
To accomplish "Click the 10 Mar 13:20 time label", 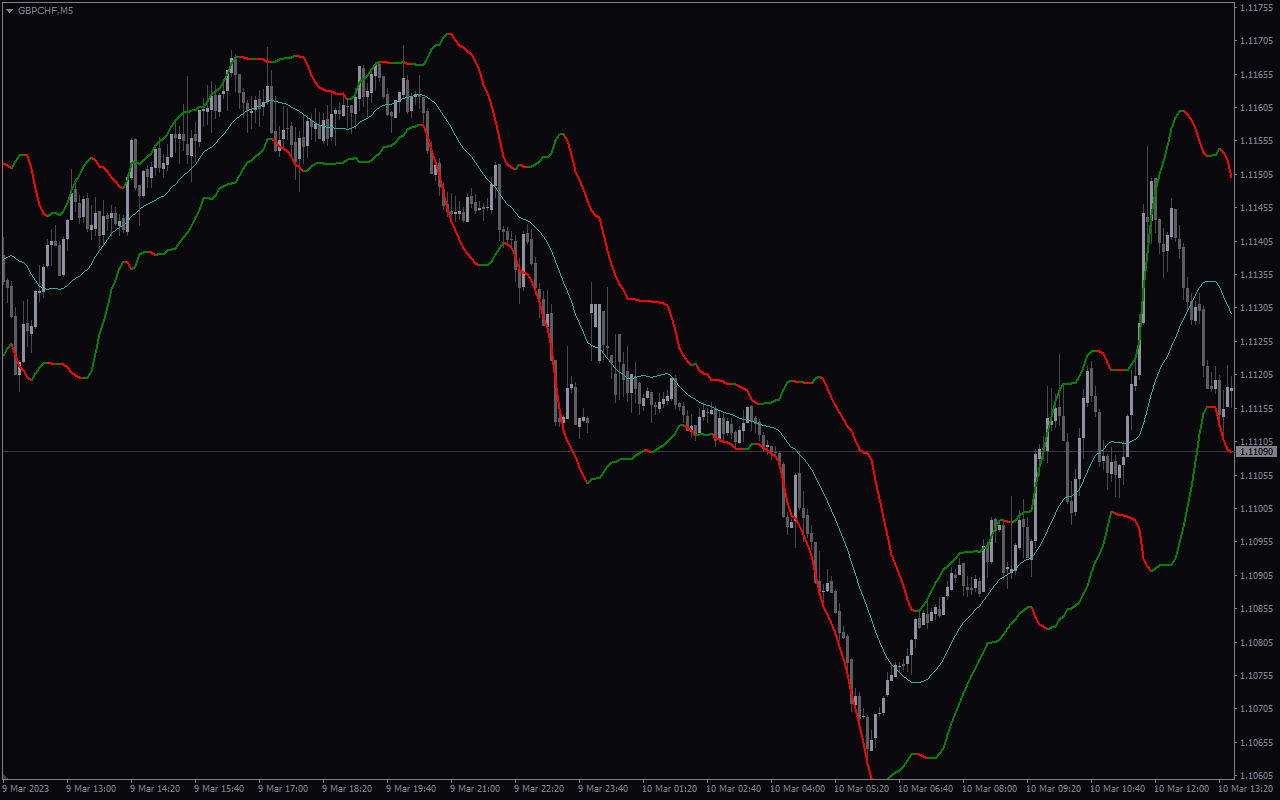I will point(1245,789).
